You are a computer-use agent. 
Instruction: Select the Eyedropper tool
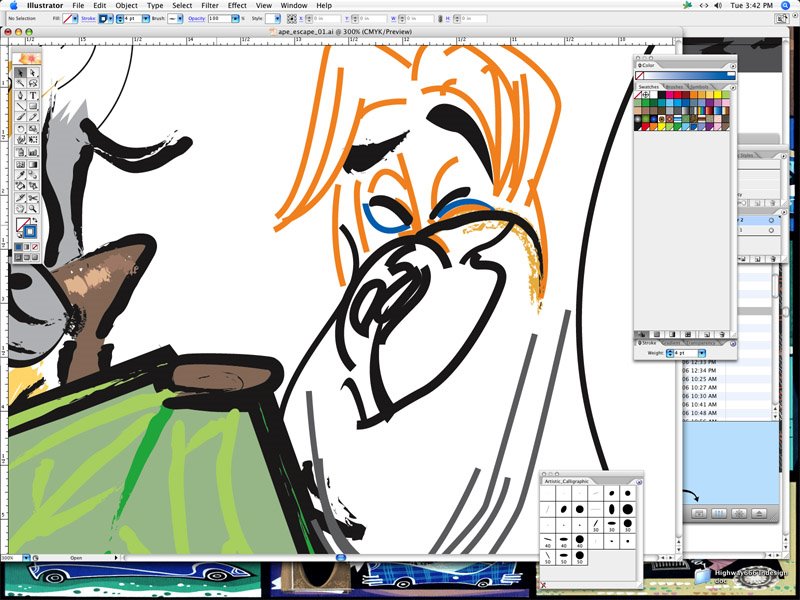click(20, 174)
